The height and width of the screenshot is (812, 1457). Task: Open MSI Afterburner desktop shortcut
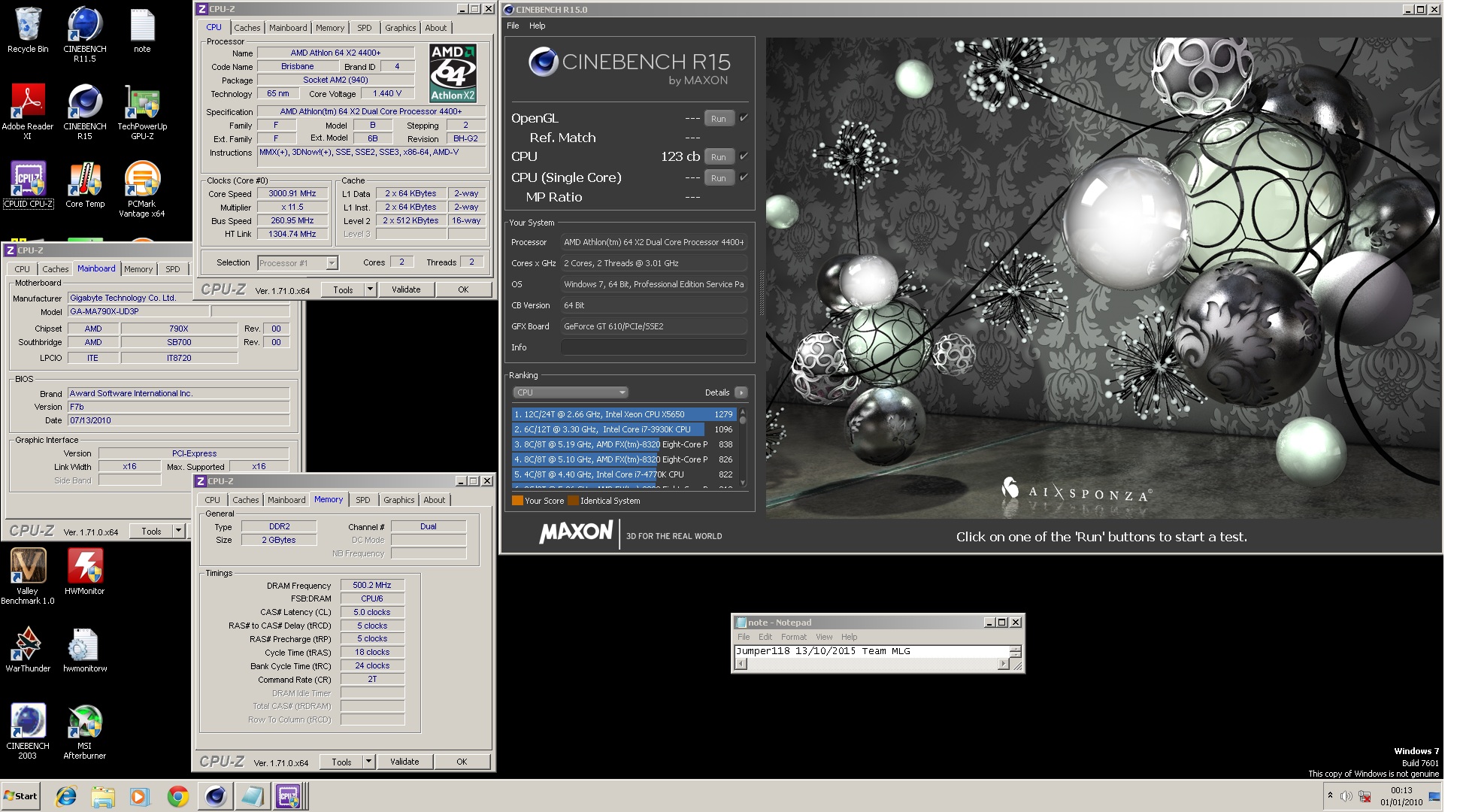(85, 732)
